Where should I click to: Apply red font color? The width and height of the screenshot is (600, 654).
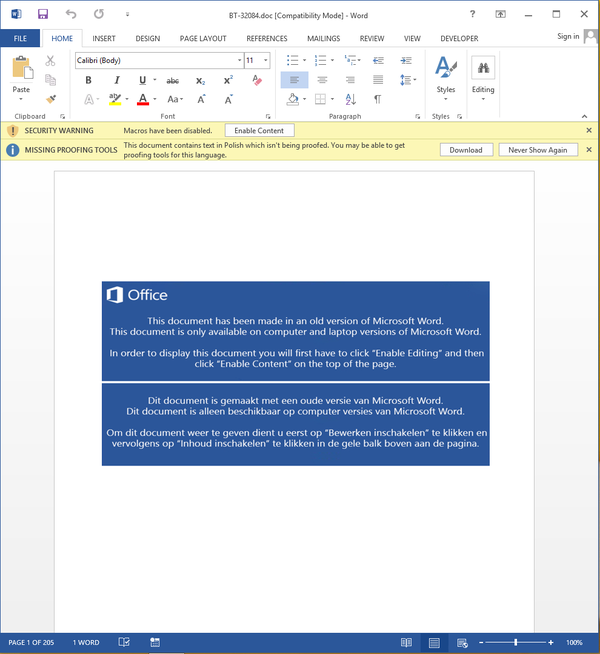(143, 99)
